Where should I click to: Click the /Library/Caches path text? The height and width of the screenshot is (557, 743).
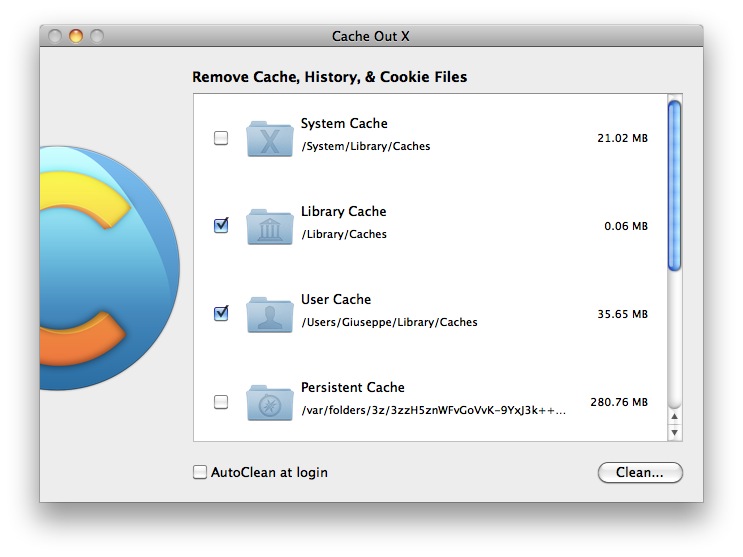coord(344,234)
